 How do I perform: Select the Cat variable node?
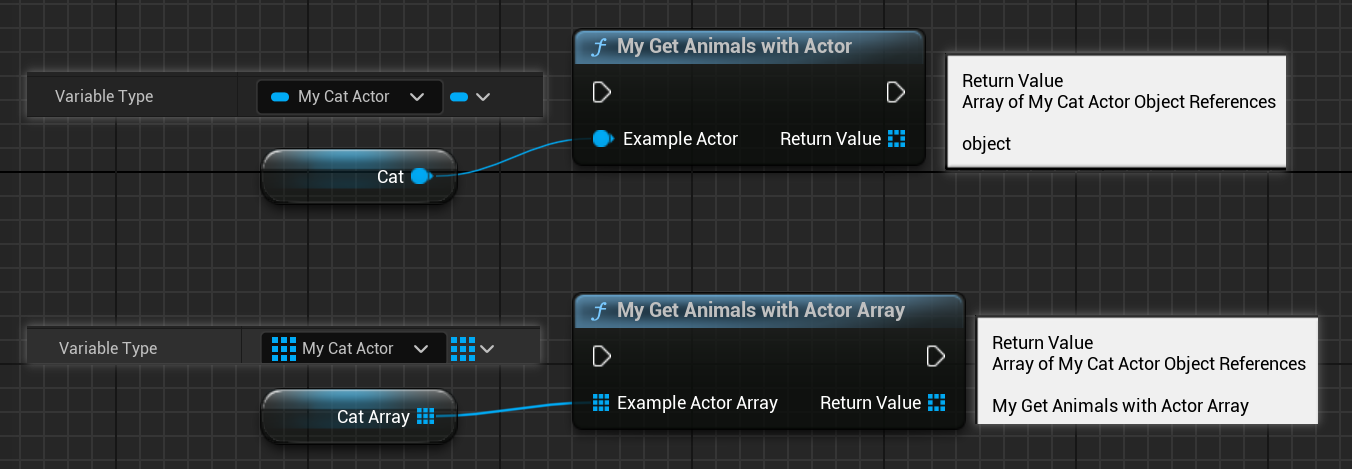tap(359, 177)
